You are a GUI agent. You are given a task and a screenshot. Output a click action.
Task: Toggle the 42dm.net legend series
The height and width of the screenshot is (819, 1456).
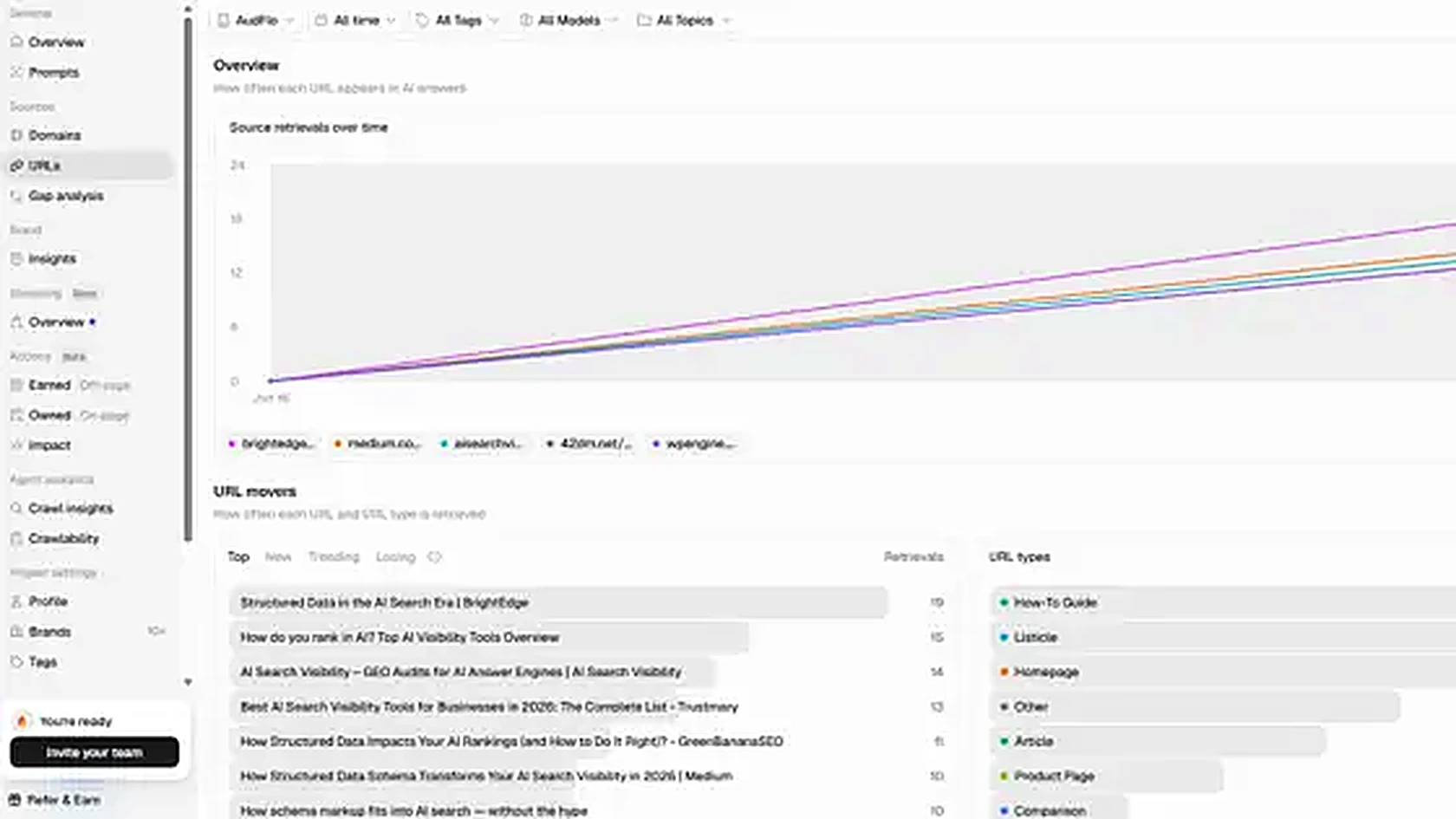(589, 444)
